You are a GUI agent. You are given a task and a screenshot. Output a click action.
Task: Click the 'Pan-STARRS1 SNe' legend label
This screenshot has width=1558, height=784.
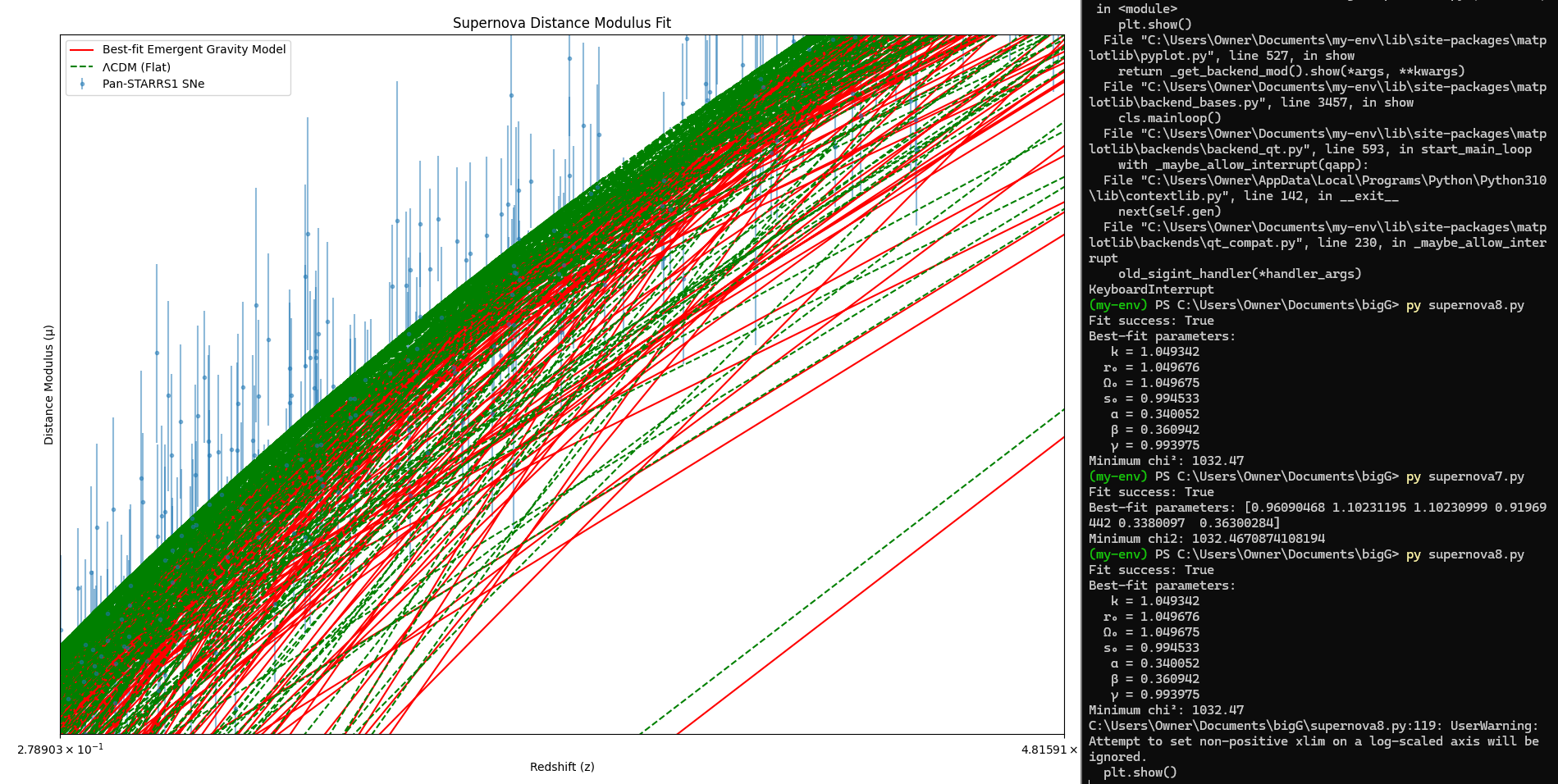coord(153,84)
